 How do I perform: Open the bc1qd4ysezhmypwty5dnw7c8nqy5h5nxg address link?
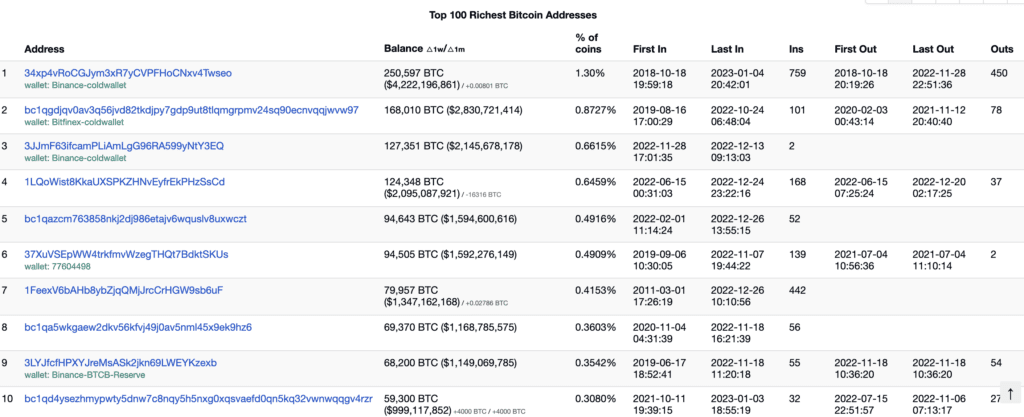point(199,399)
